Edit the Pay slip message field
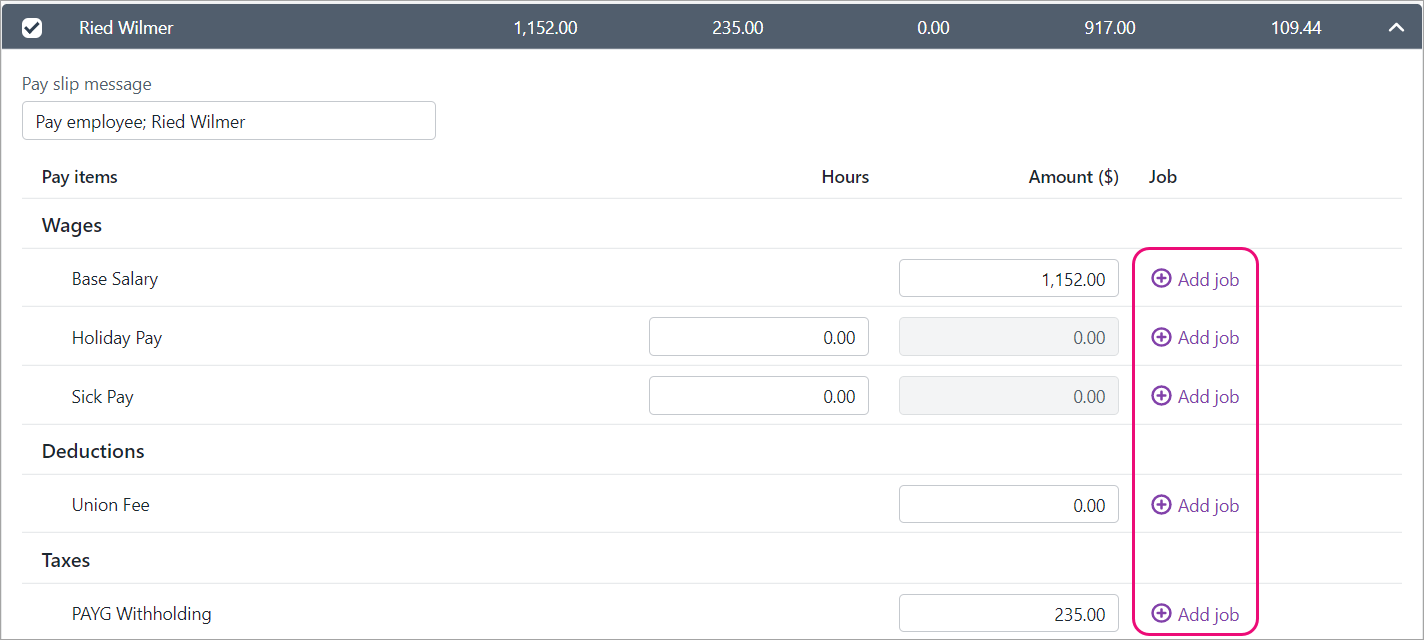The width and height of the screenshot is (1424, 640). tap(228, 121)
